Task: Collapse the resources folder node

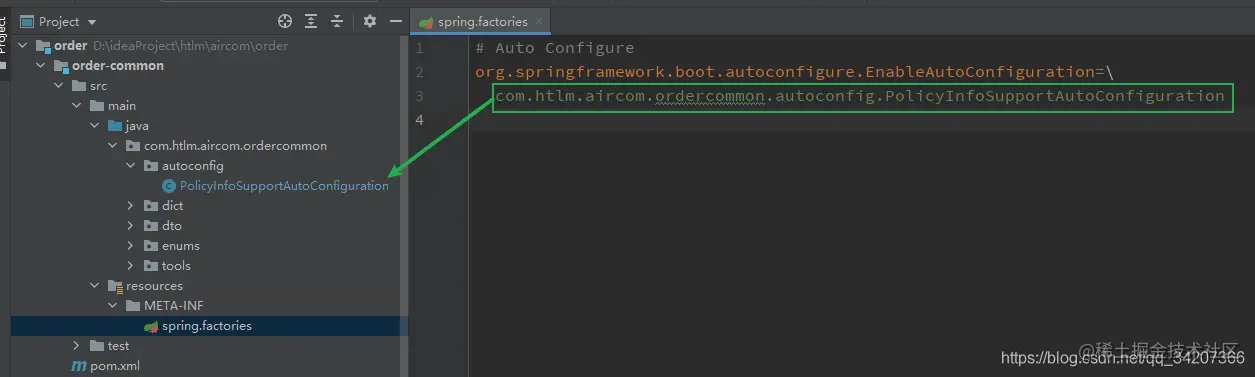Action: (95, 286)
